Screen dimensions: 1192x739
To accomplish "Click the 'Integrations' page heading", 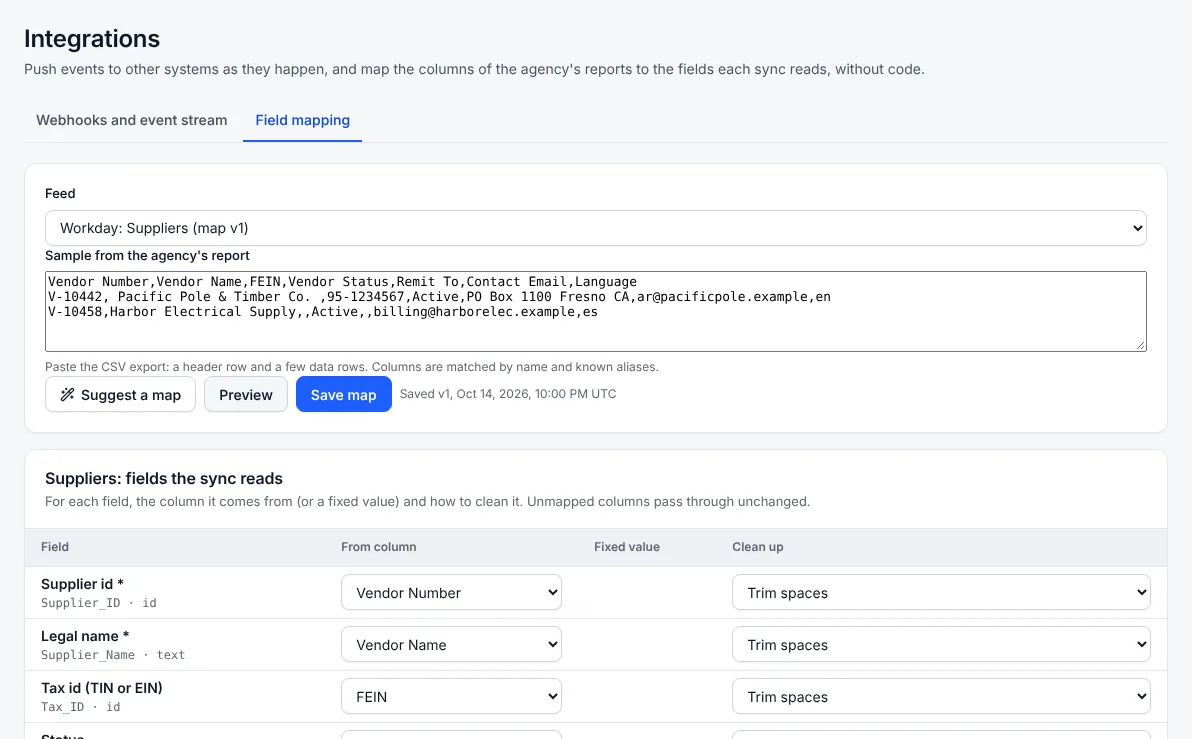I will (92, 39).
